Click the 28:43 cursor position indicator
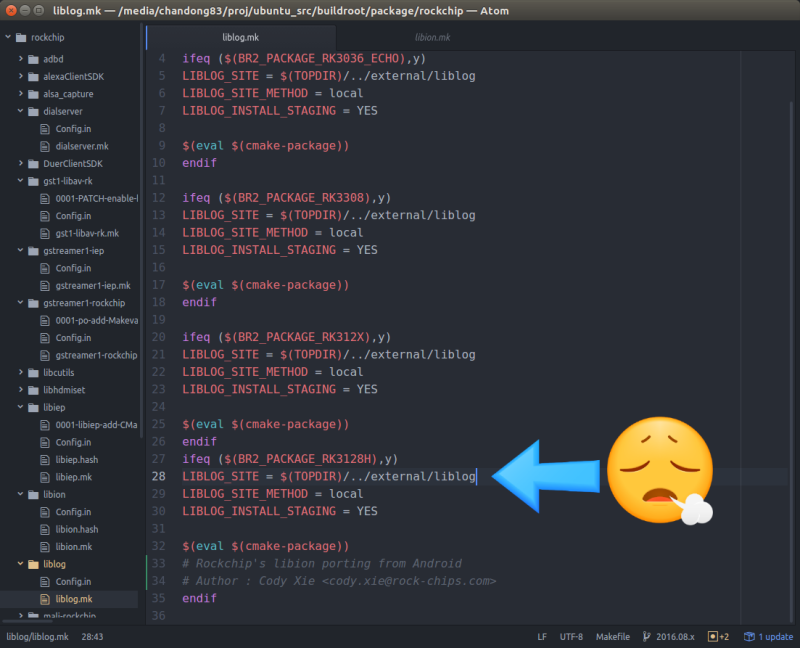800x648 pixels. coord(92,636)
